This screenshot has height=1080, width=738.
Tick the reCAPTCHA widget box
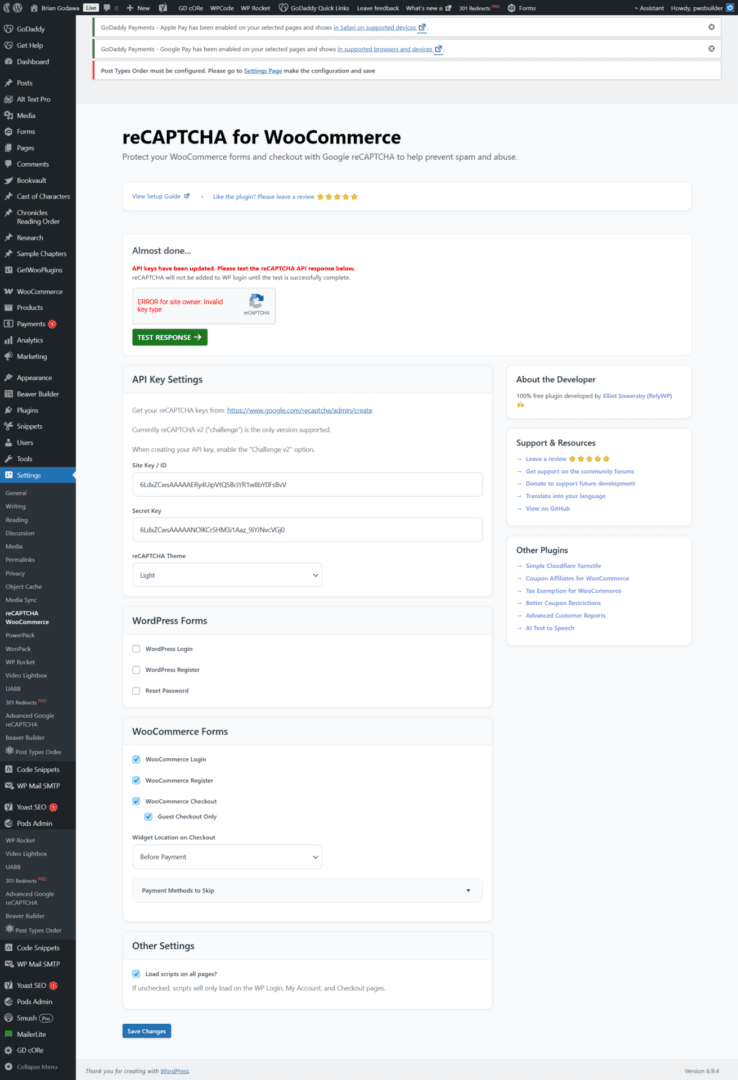pos(204,306)
